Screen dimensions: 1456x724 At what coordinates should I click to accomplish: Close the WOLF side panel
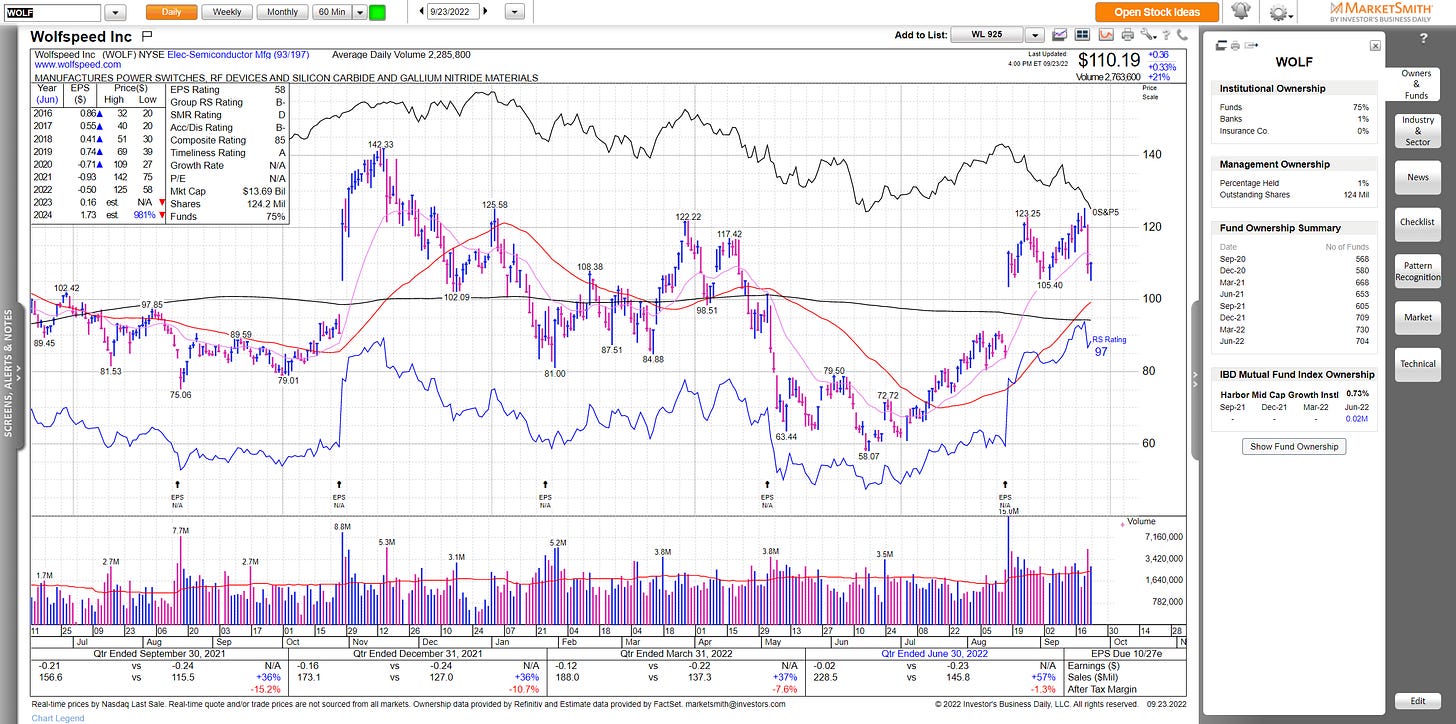pyautogui.click(x=1375, y=46)
